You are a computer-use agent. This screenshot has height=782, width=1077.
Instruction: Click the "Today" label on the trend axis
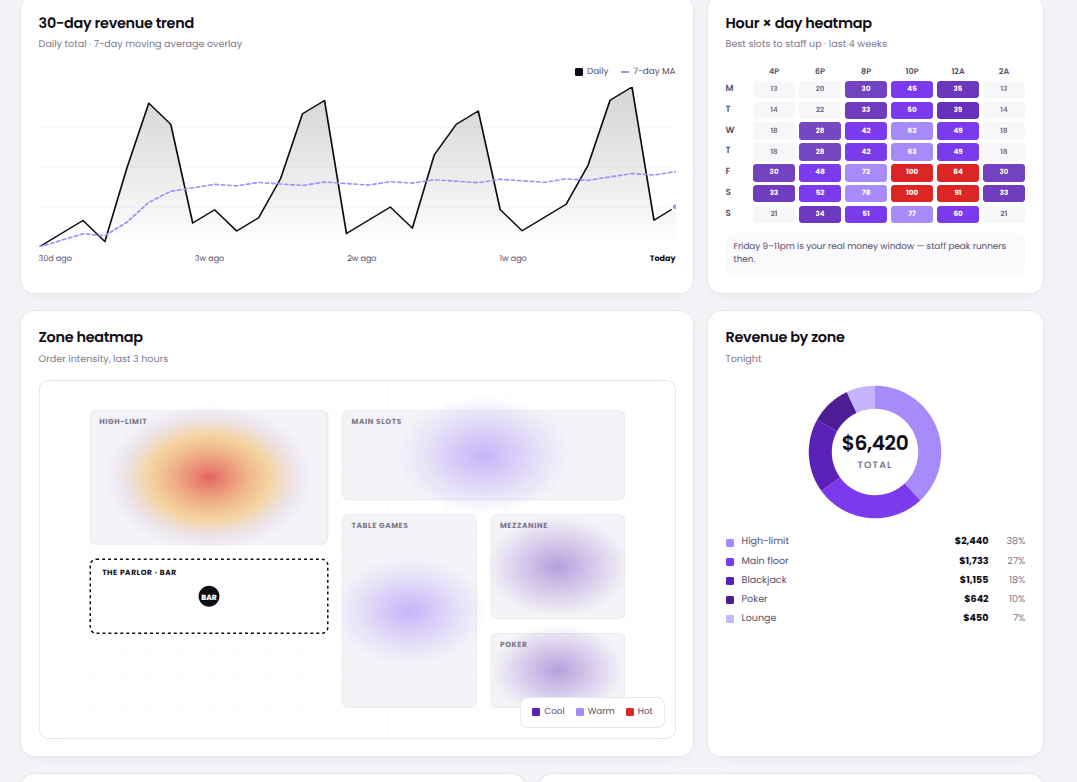[x=662, y=258]
